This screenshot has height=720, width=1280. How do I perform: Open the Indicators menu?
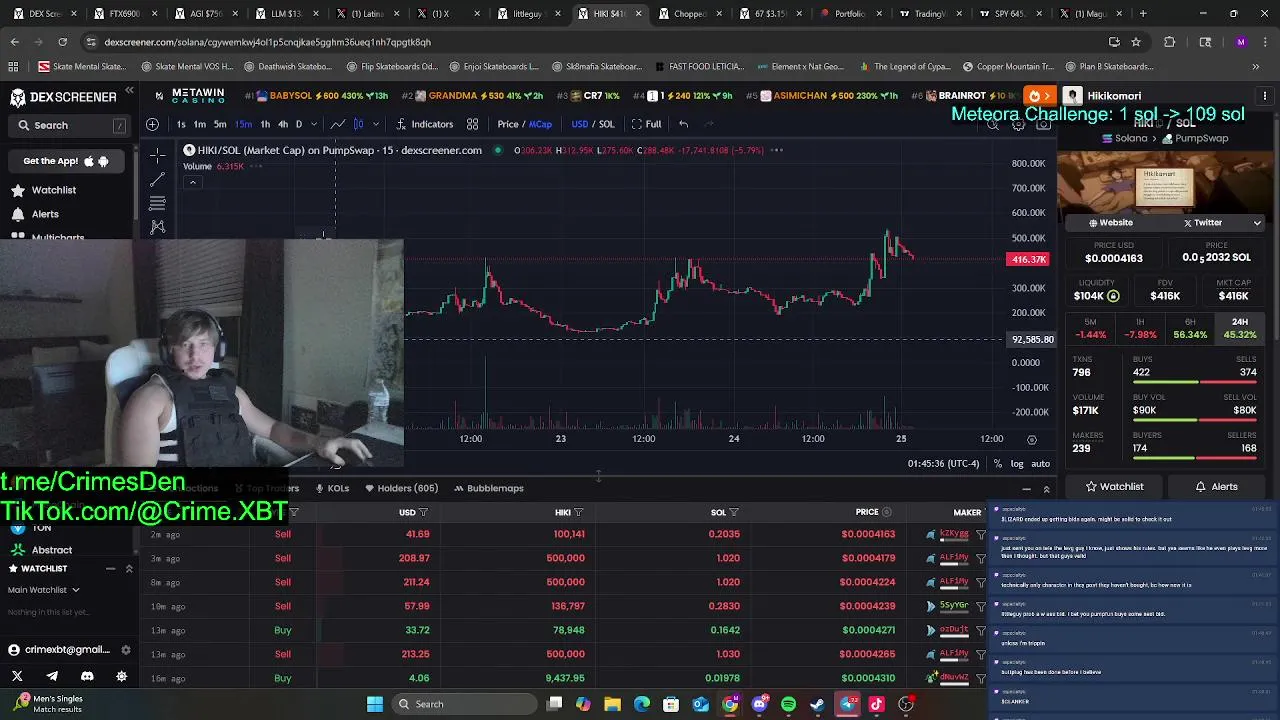click(424, 124)
